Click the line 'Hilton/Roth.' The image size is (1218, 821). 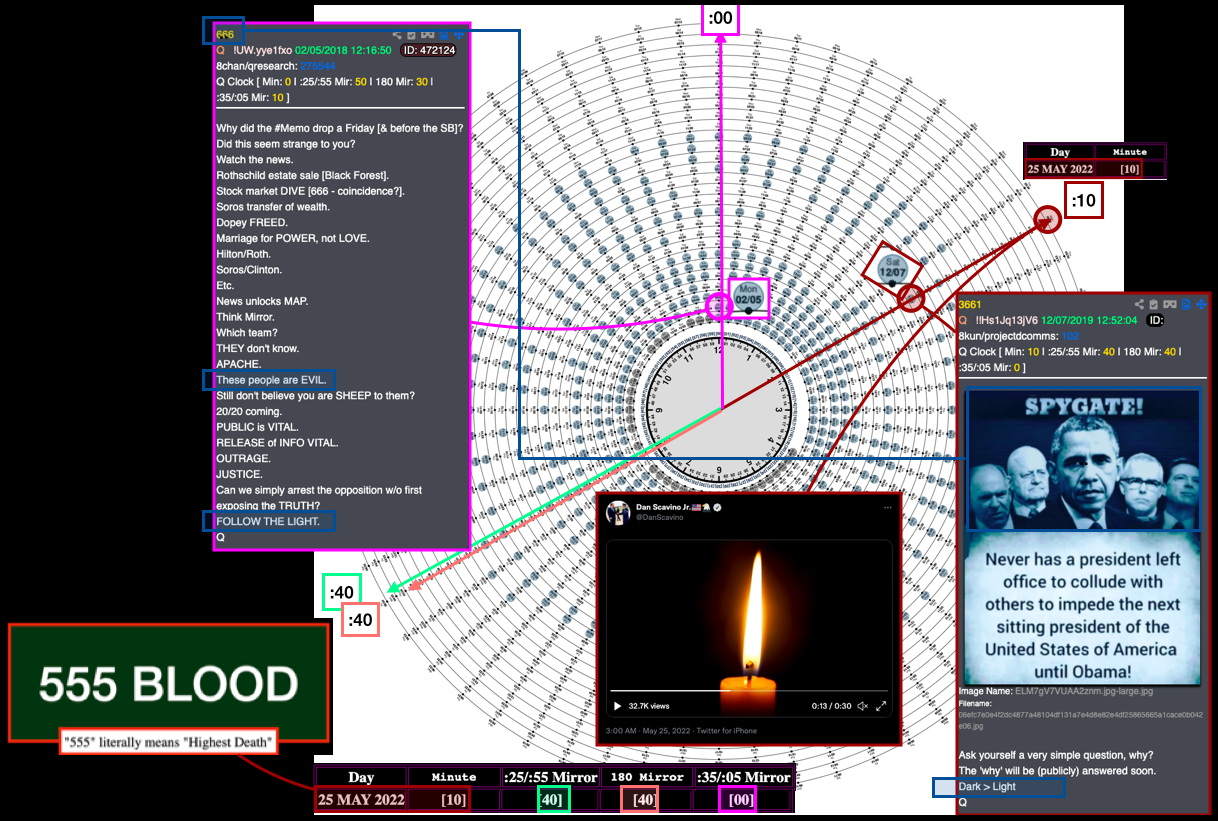(x=243, y=254)
